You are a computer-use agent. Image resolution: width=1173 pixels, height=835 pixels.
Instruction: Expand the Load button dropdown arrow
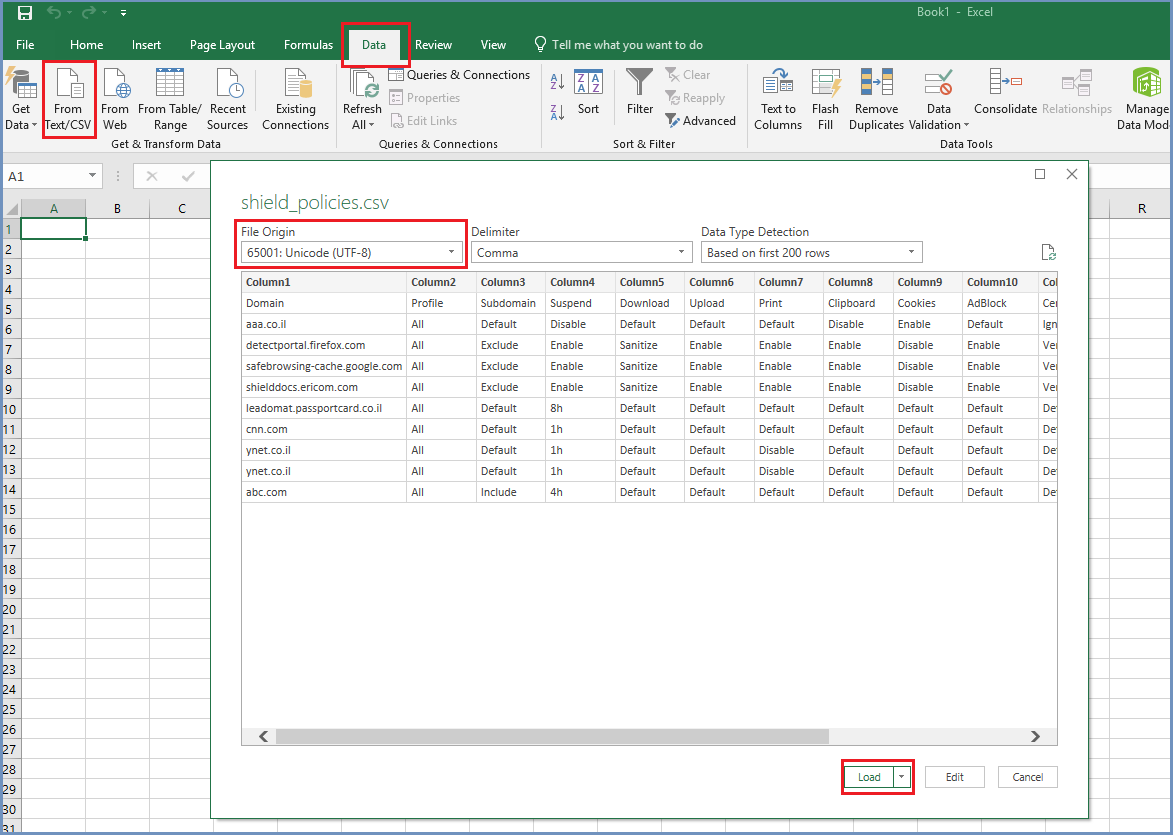coord(902,777)
